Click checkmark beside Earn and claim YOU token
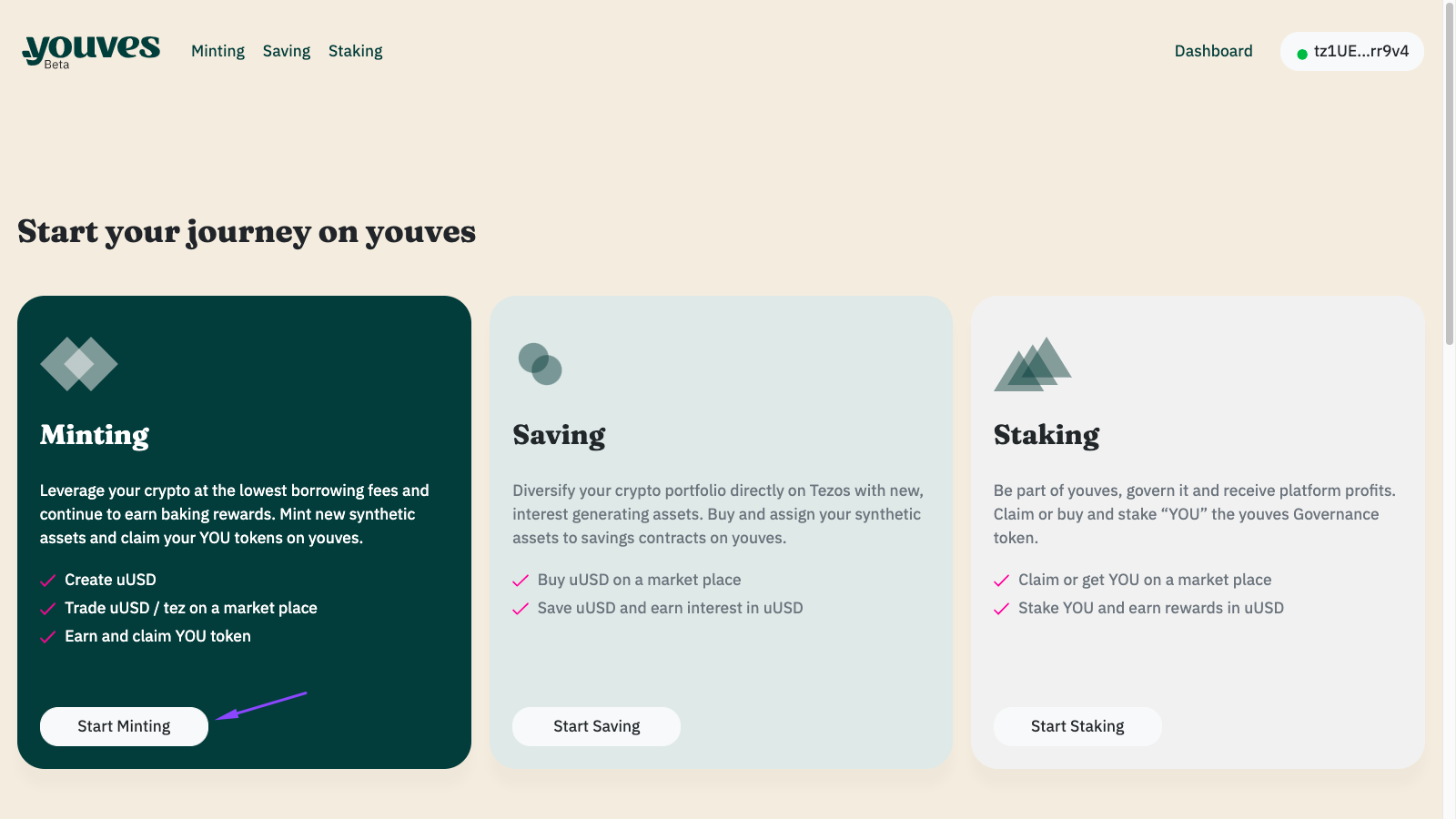1456x819 pixels. tap(48, 637)
